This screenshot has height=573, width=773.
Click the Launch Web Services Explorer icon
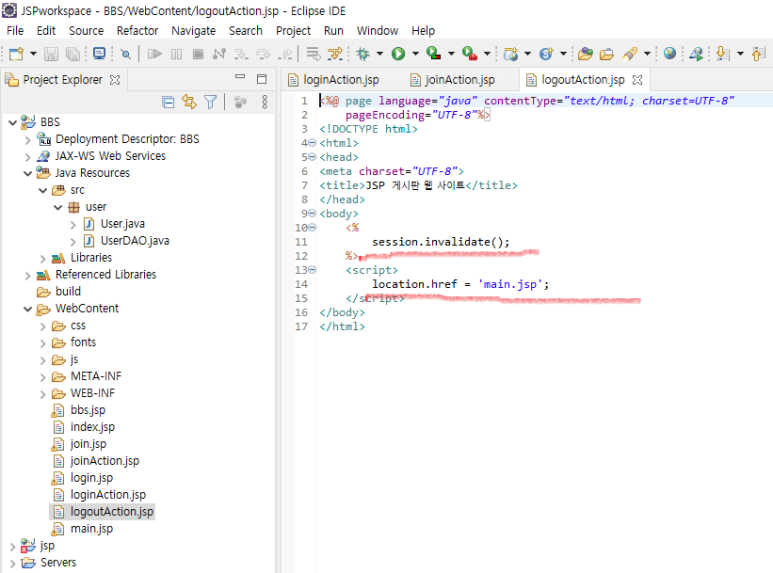696,53
